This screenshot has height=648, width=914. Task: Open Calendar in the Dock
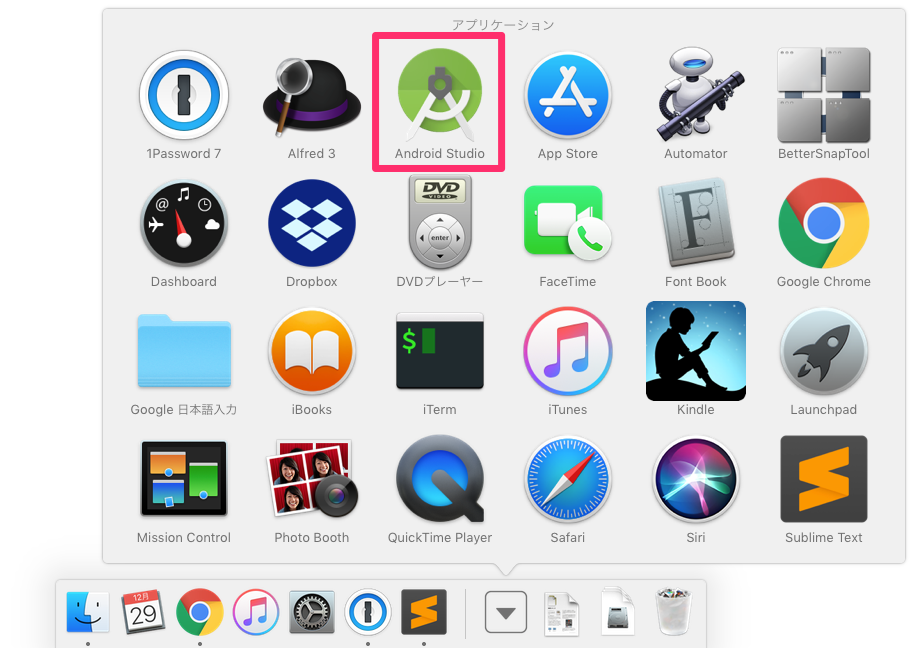(x=143, y=612)
